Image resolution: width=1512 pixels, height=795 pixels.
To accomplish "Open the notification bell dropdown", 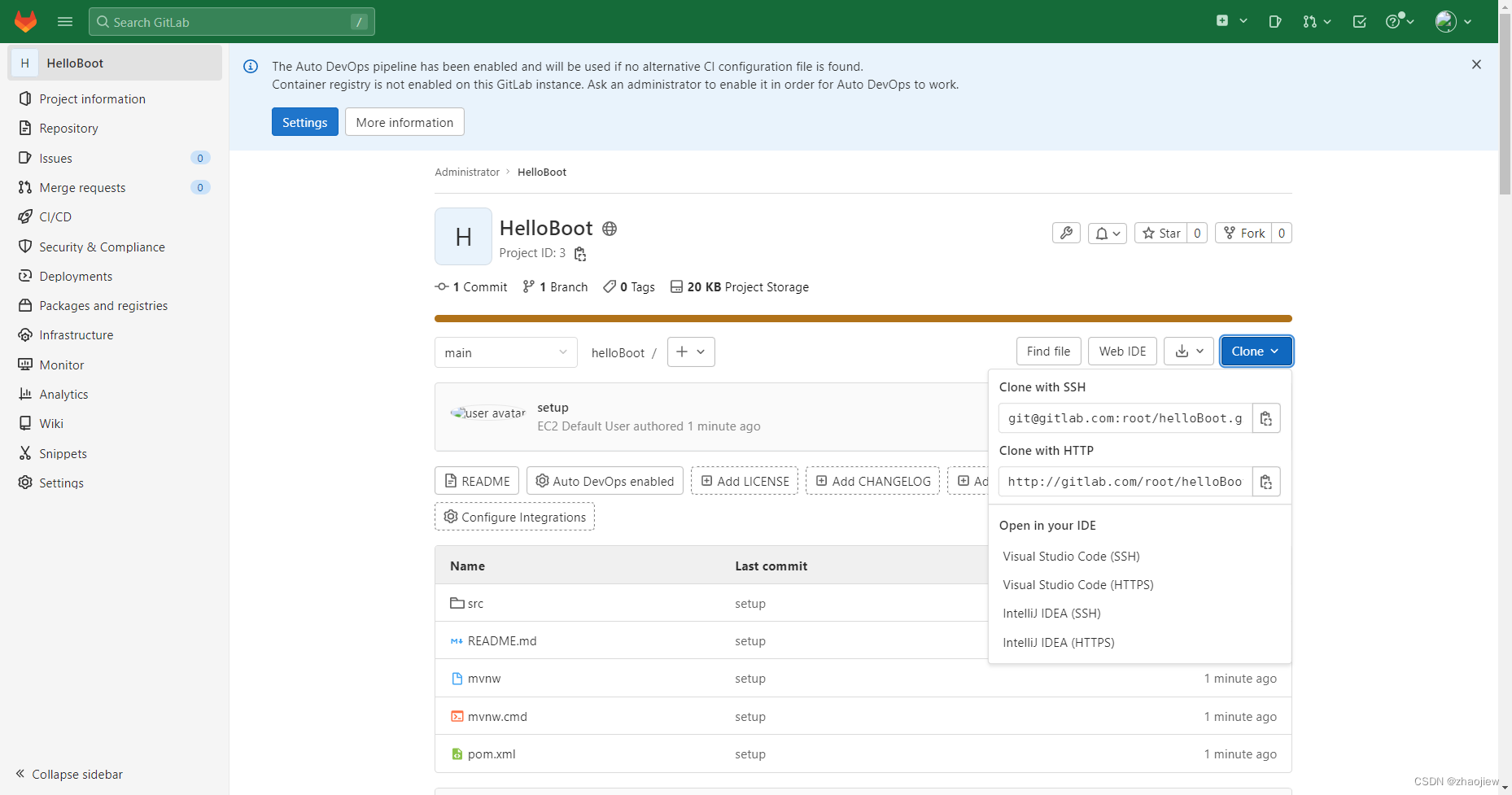I will pyautogui.click(x=1108, y=233).
